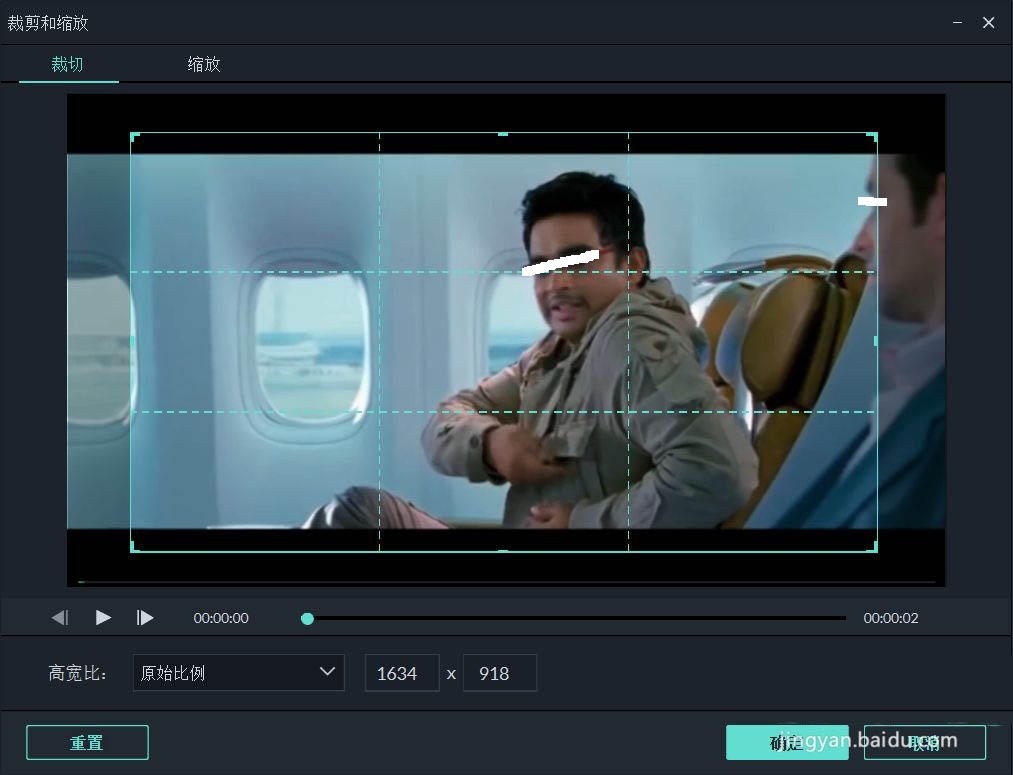Click the top-left crop corner handle
This screenshot has width=1013, height=775.
point(134,136)
